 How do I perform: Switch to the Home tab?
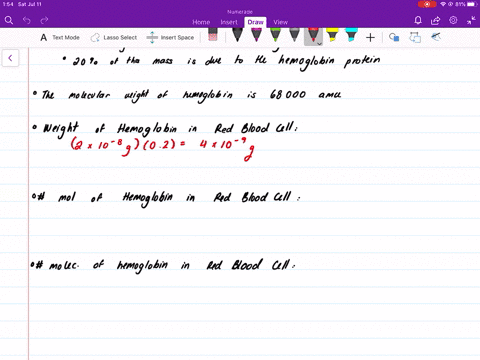click(201, 22)
